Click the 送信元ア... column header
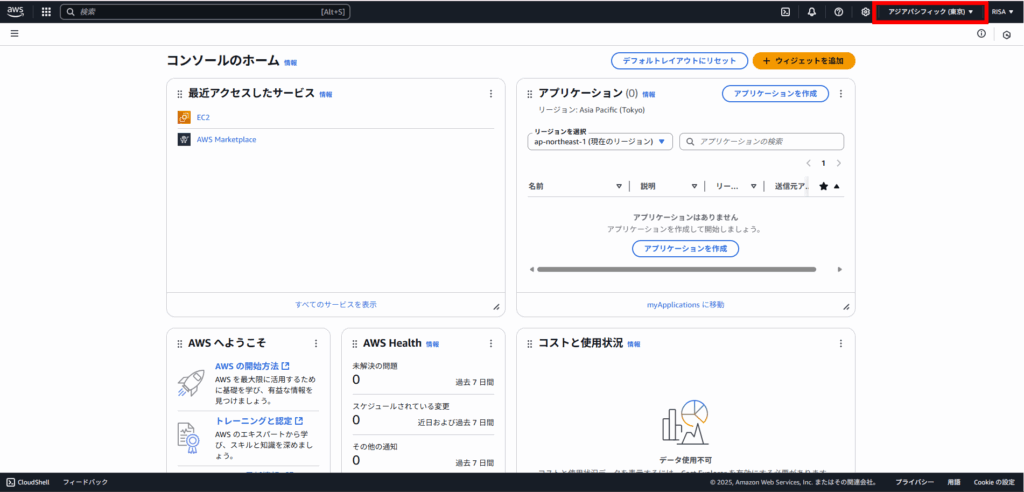1024x492 pixels. click(x=791, y=186)
